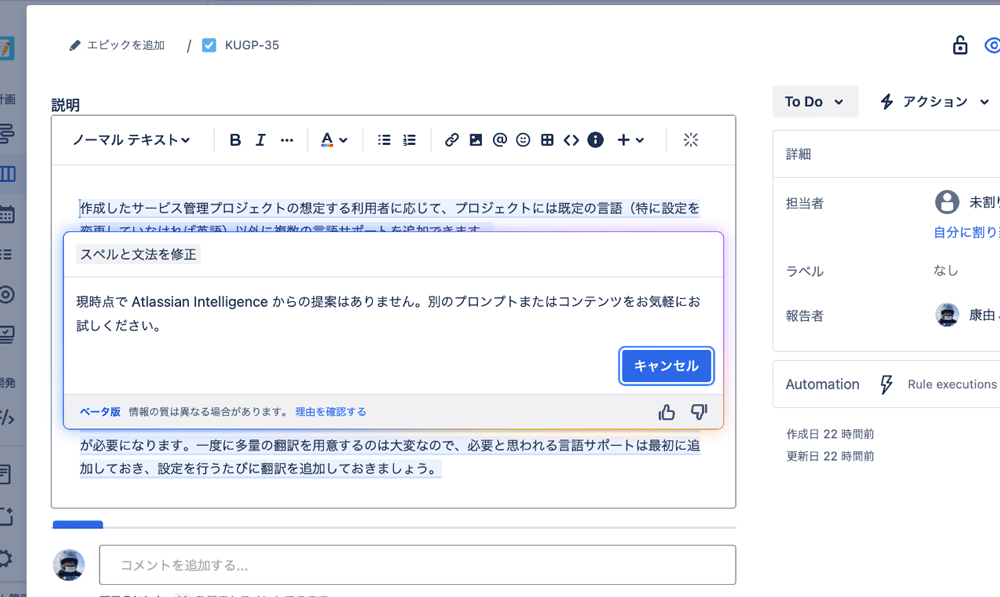Toggle bold formatting in description editor
1000x597 pixels.
[235, 140]
